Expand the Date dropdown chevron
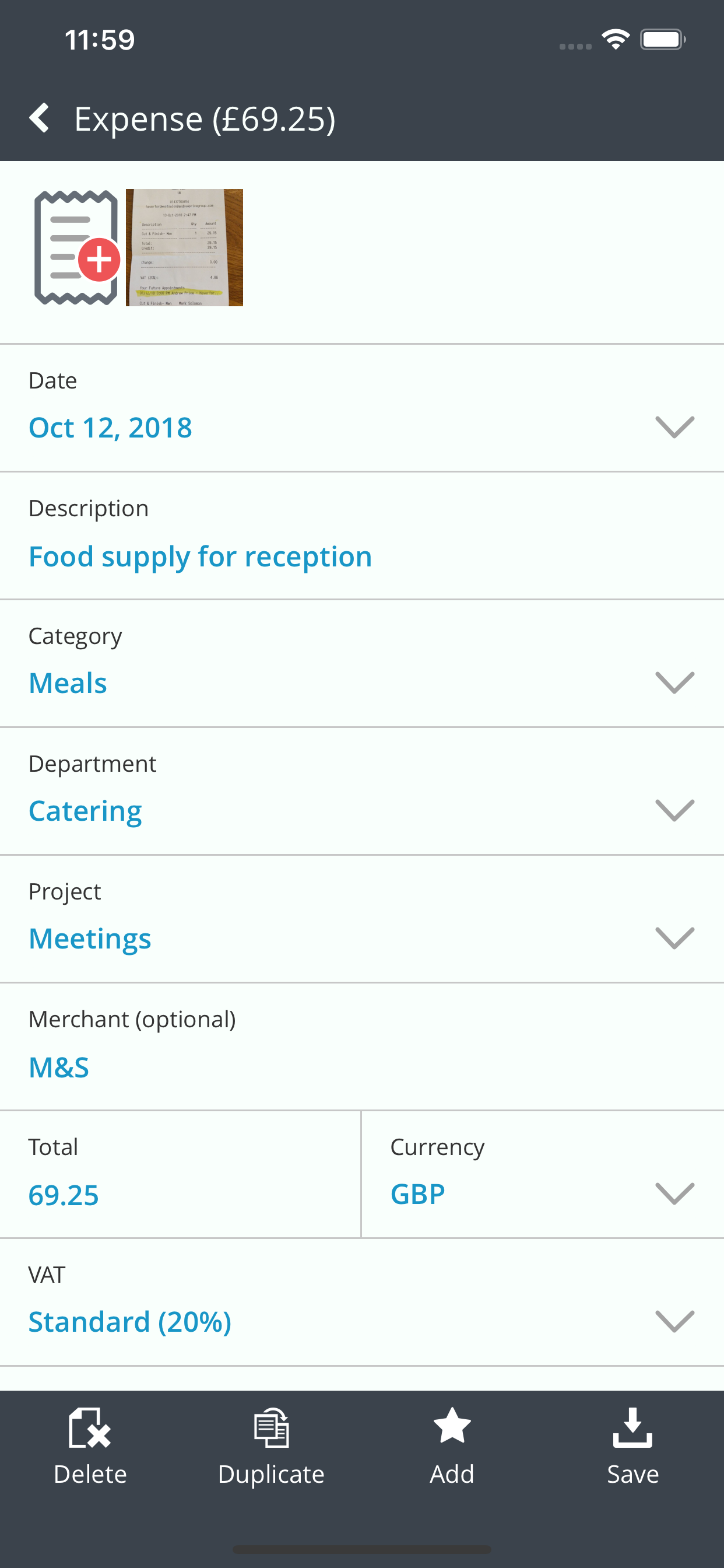Image resolution: width=724 pixels, height=1568 pixels. 674,428
